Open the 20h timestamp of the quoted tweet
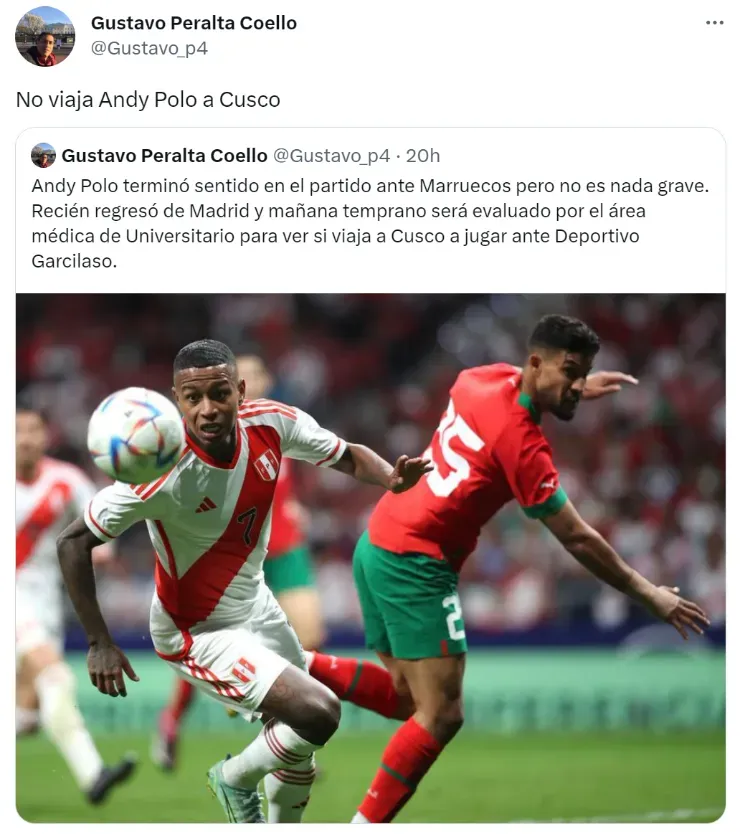 [x=423, y=155]
